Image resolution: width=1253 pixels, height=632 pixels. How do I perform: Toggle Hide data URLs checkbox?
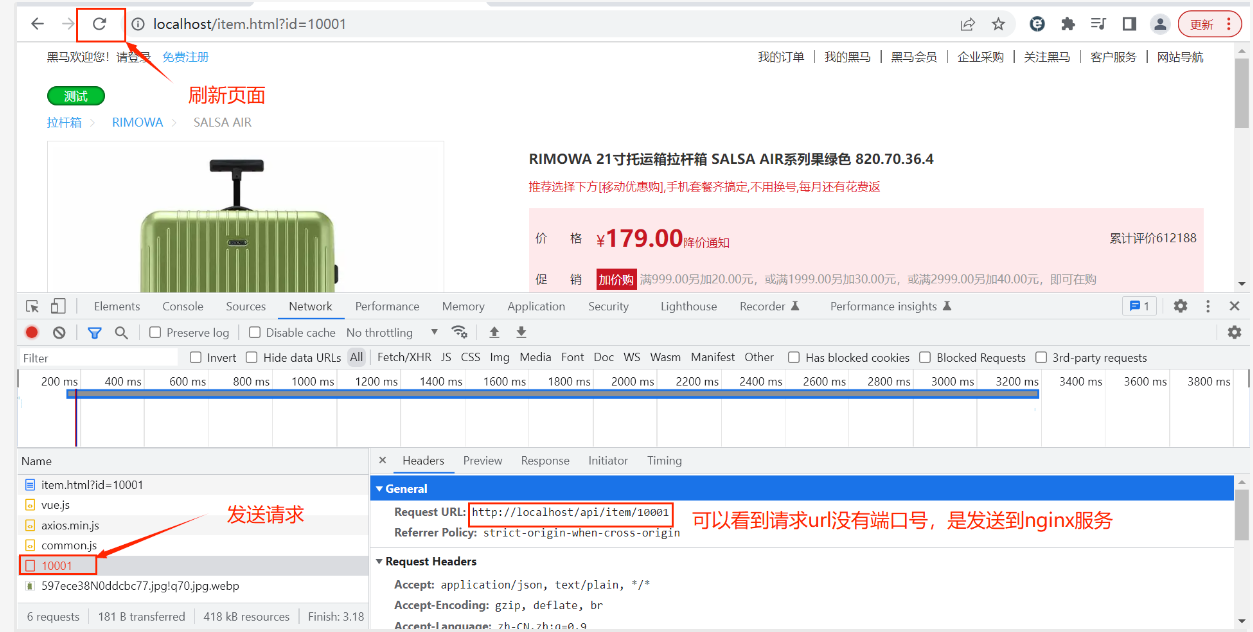click(x=252, y=357)
